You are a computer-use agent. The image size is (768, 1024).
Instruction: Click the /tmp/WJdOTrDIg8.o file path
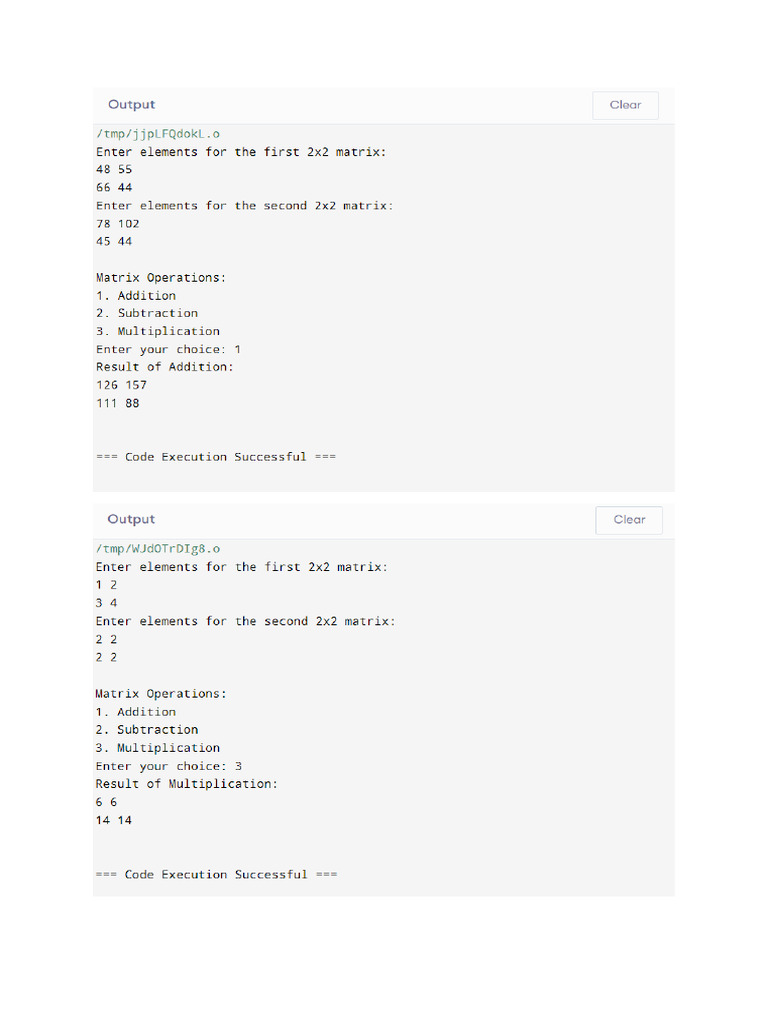(x=158, y=549)
